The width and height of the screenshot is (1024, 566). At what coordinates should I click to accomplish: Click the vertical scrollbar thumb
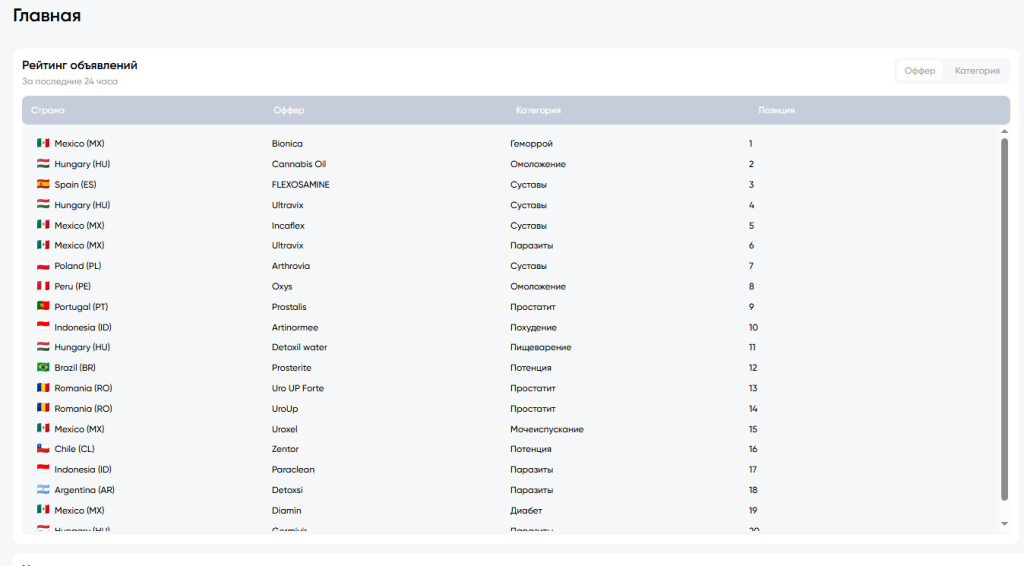click(x=1004, y=319)
